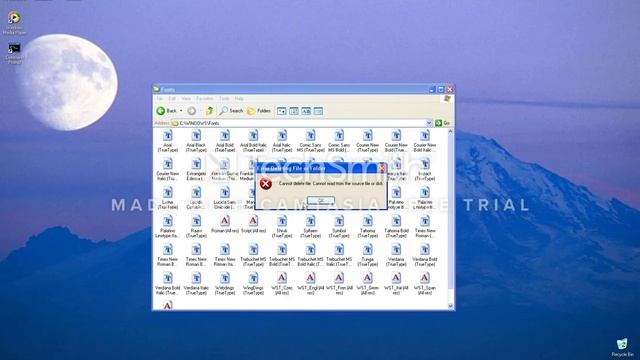Click the Forward toolbar button
This screenshot has height=360, width=640.
coord(191,111)
